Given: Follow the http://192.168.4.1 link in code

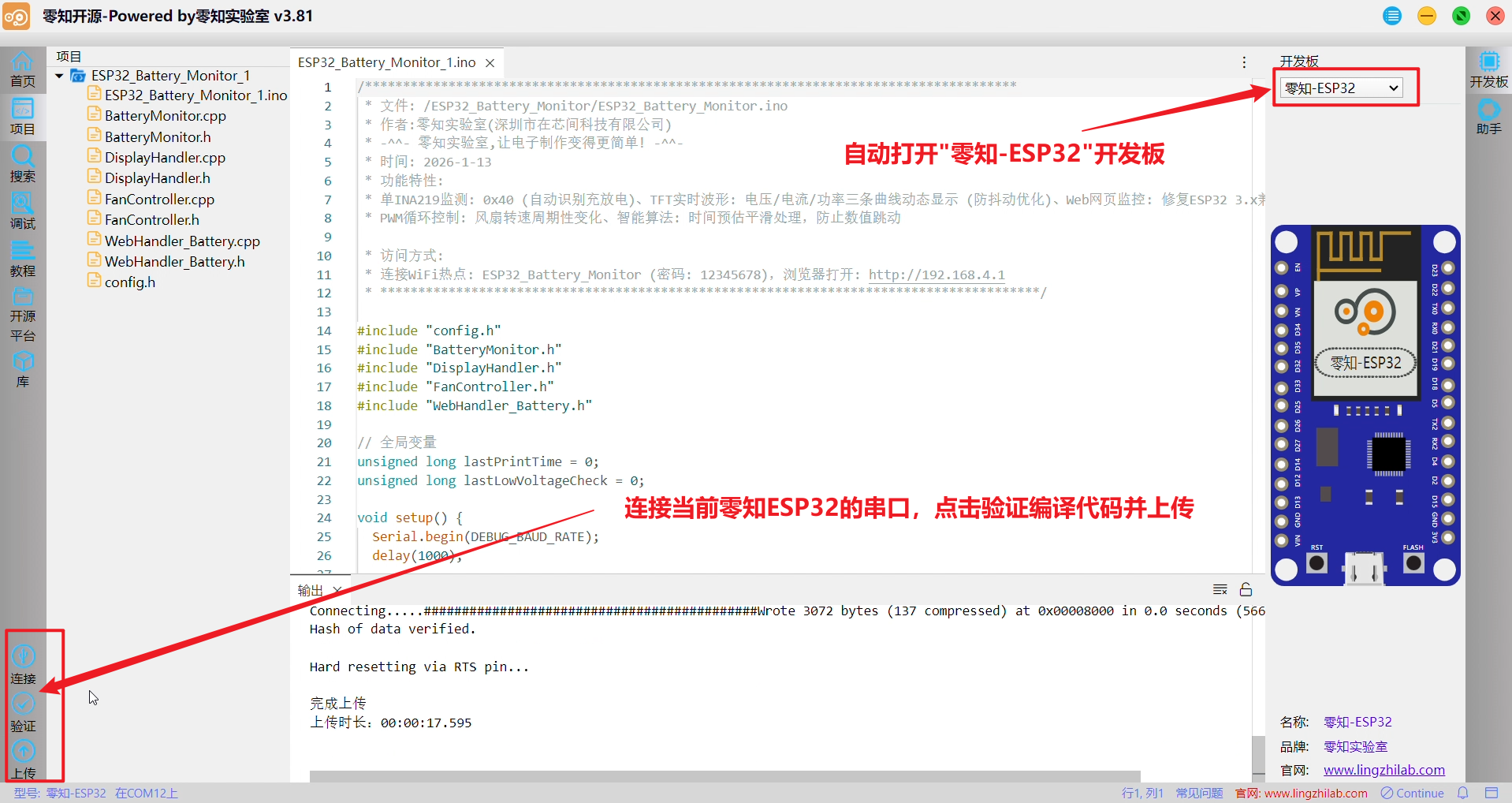Looking at the screenshot, I should [x=937, y=275].
